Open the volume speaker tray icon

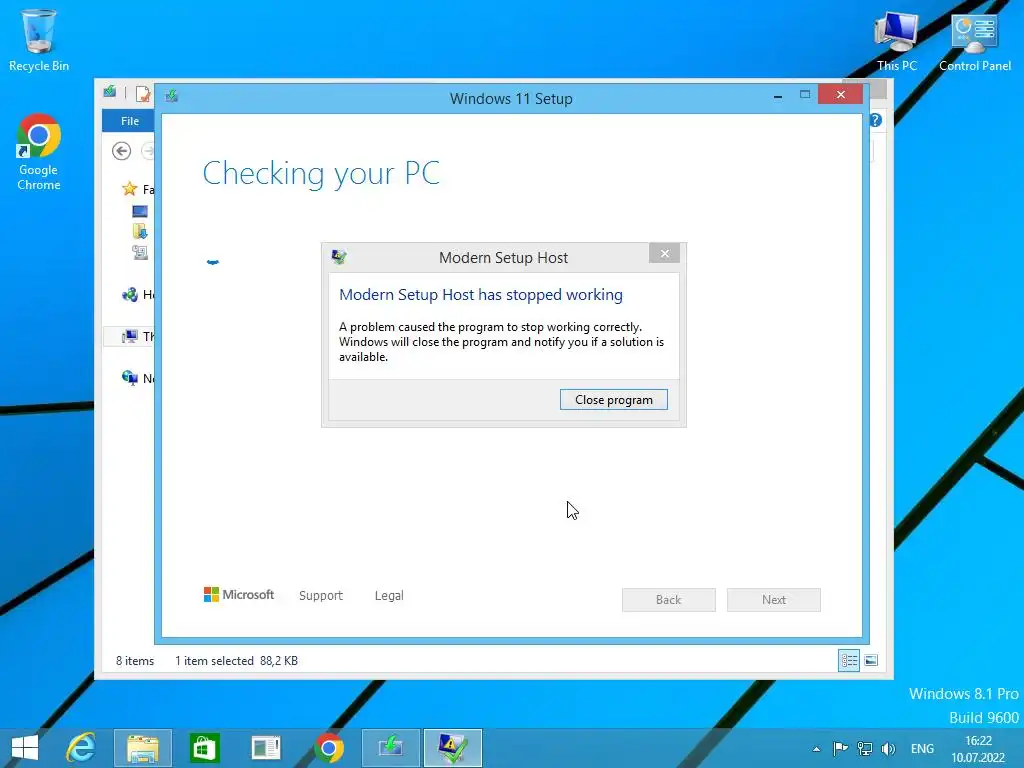(x=888, y=748)
